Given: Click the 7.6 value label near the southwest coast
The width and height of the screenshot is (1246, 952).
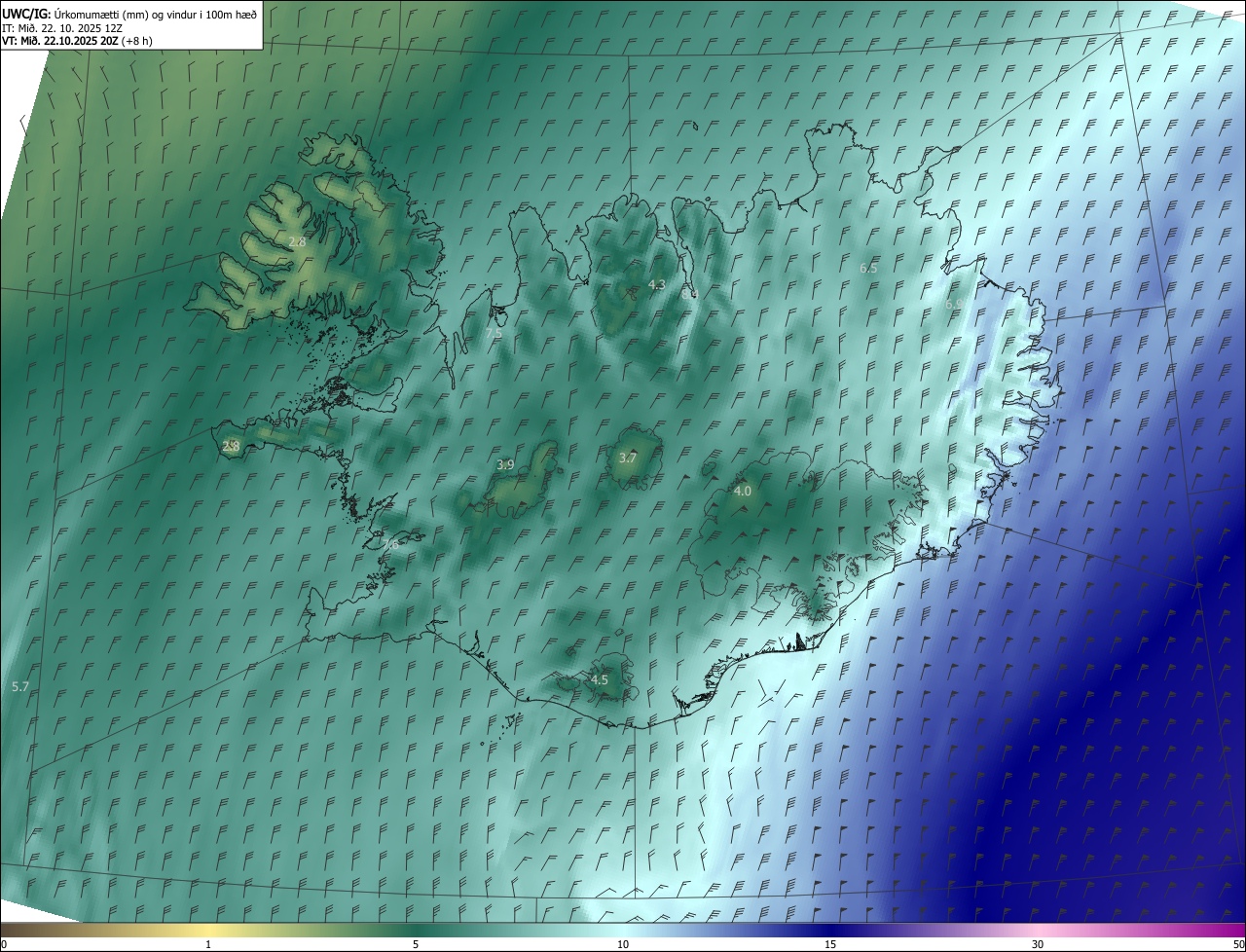Looking at the screenshot, I should pos(390,545).
